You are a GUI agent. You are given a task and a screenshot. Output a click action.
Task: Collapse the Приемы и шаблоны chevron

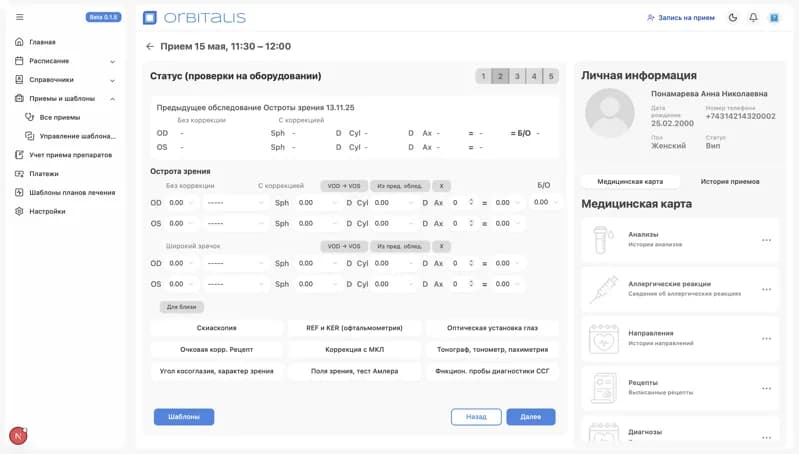point(113,99)
